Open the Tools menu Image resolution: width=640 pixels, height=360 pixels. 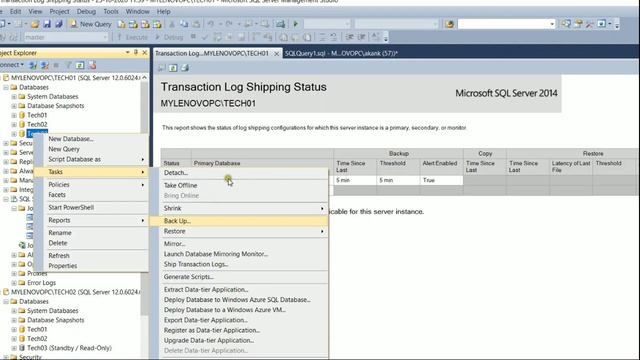tap(111, 11)
